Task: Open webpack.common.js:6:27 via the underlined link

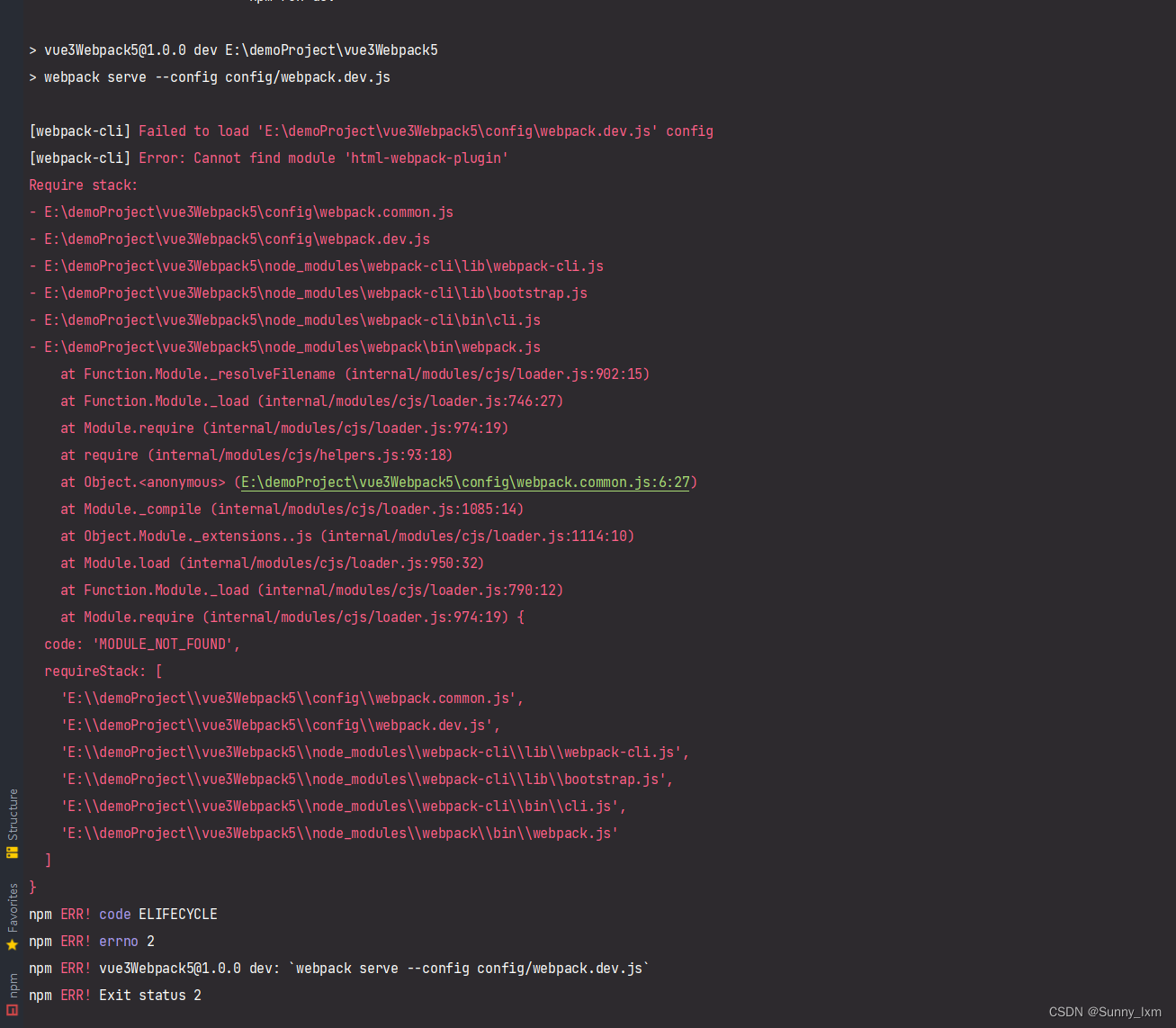Action: click(464, 482)
